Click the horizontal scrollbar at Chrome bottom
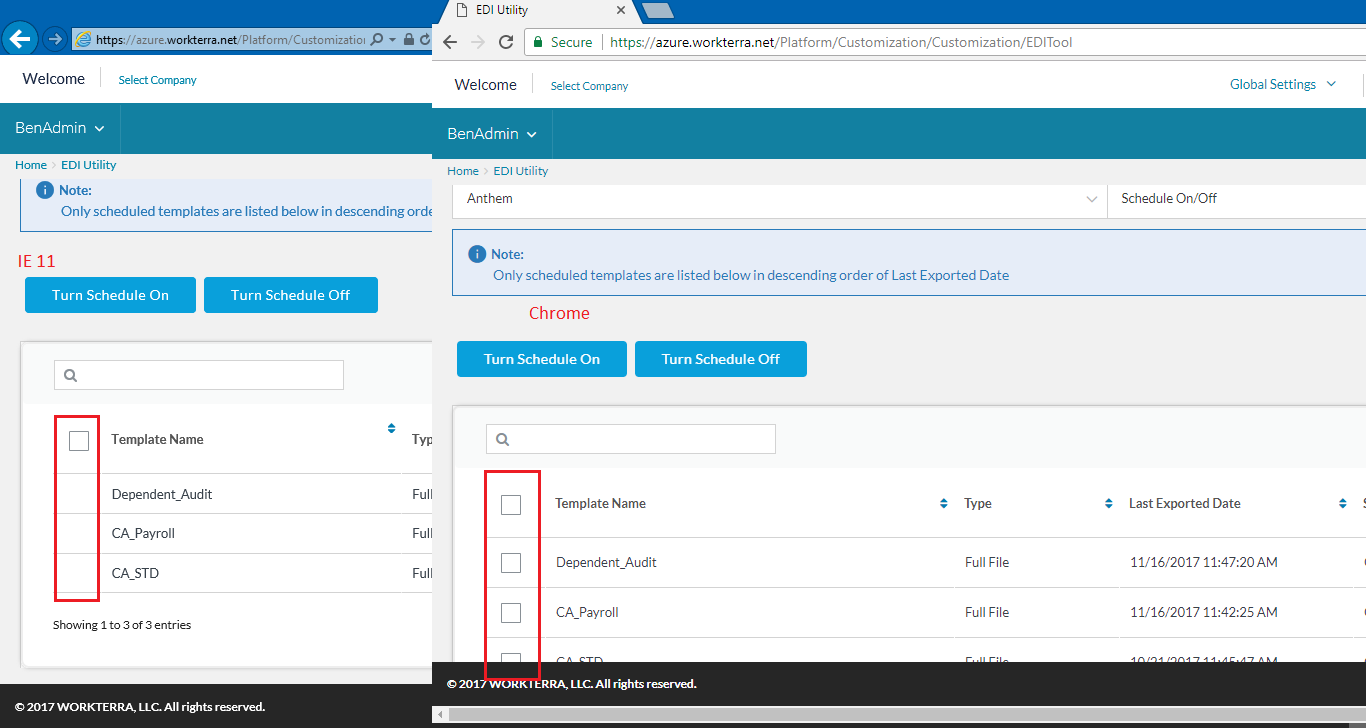The height and width of the screenshot is (728, 1366). 900,714
